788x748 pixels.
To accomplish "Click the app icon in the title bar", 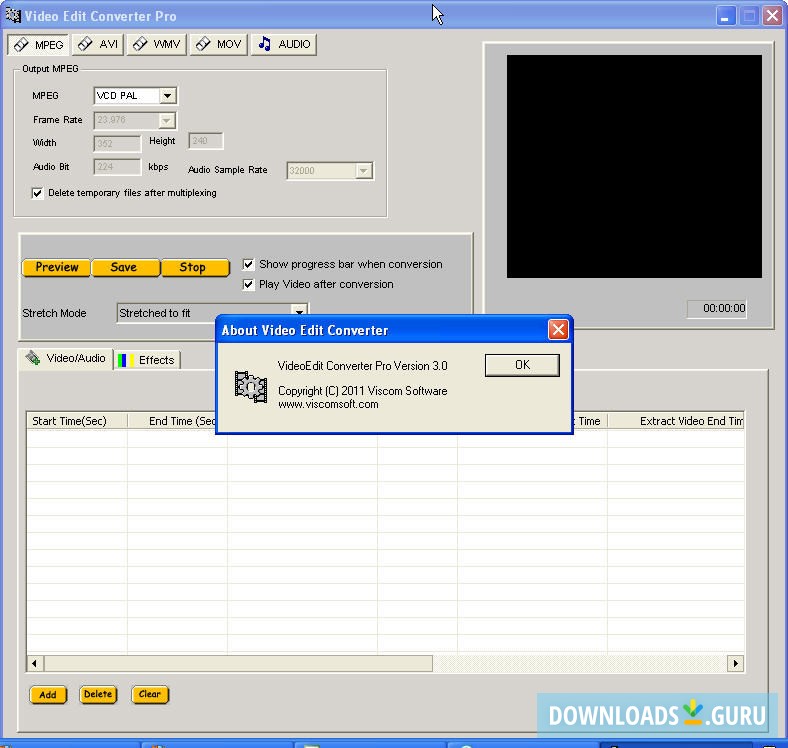I will pos(13,16).
